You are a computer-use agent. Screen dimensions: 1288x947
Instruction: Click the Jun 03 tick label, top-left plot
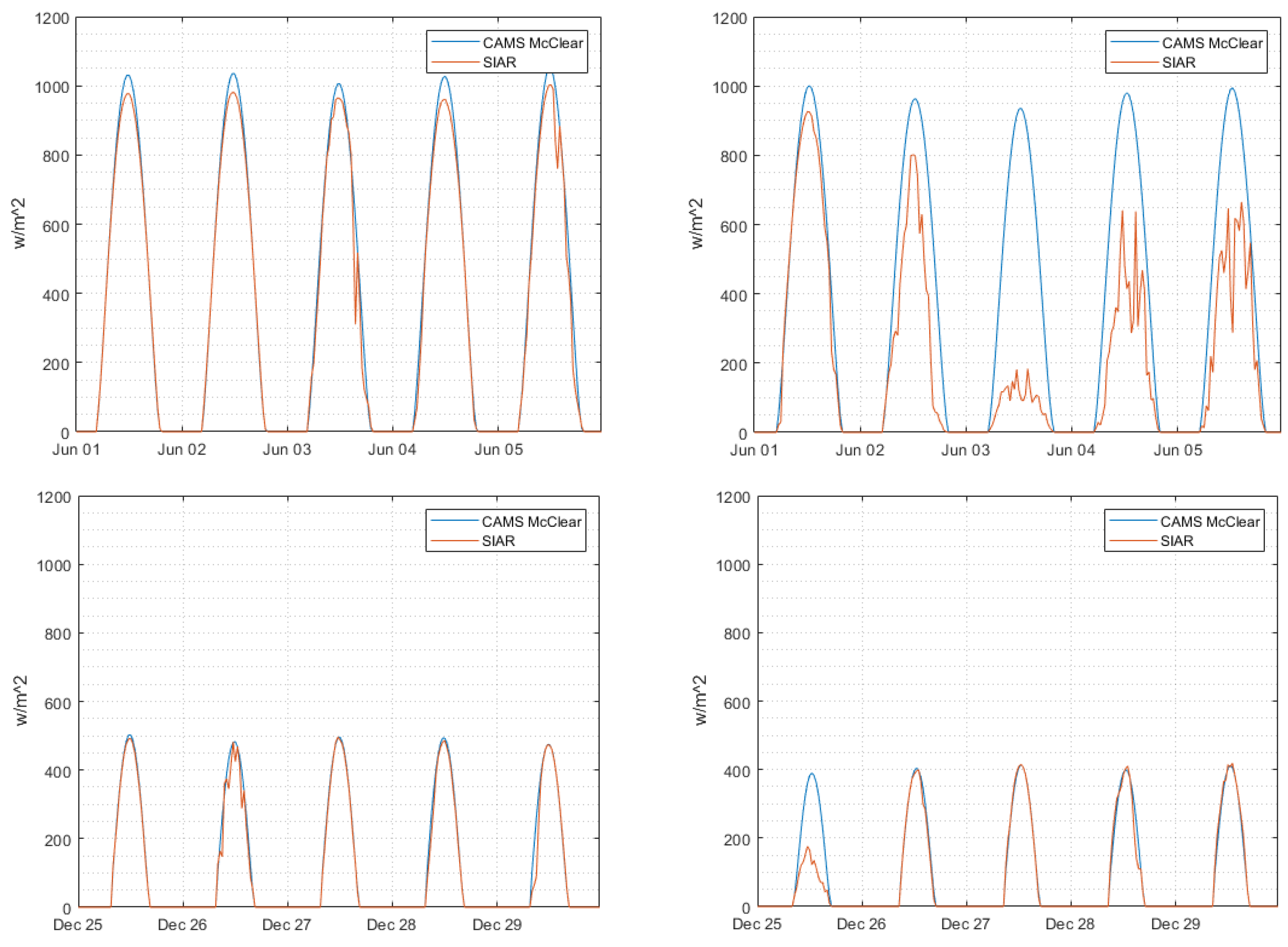(287, 450)
